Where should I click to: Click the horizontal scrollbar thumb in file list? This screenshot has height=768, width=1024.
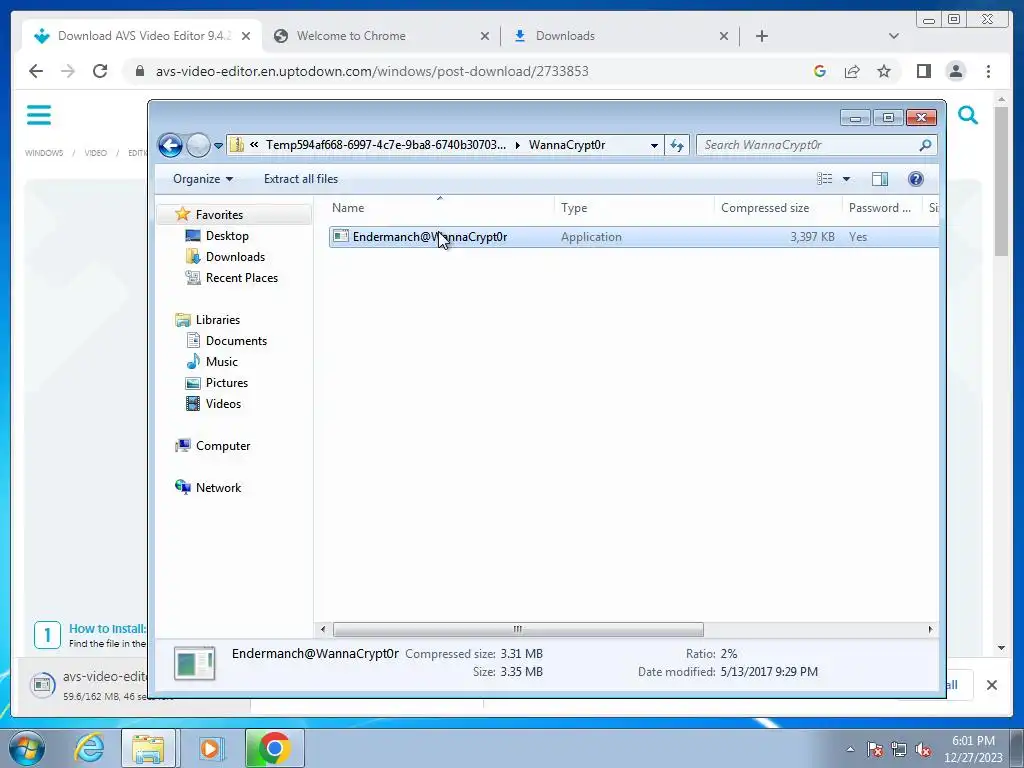[518, 630]
